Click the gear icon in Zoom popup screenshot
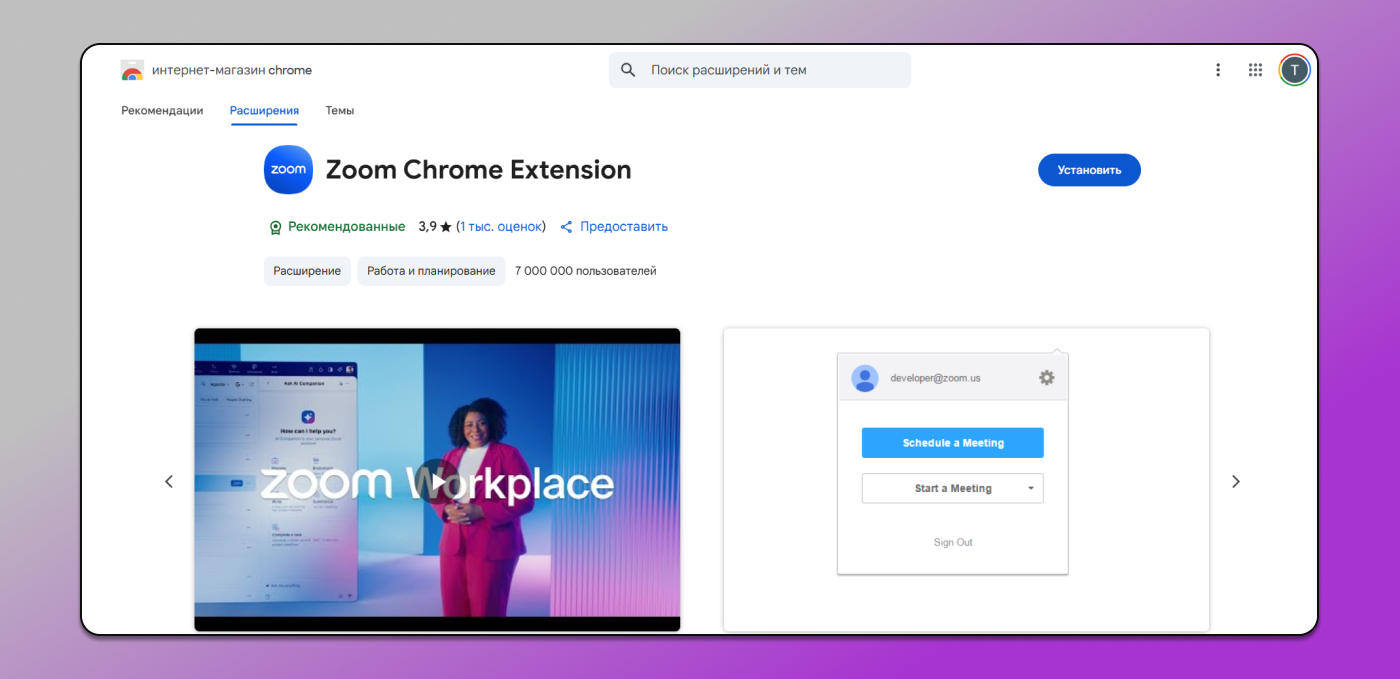Screen dimensions: 1400x679 click(1046, 378)
